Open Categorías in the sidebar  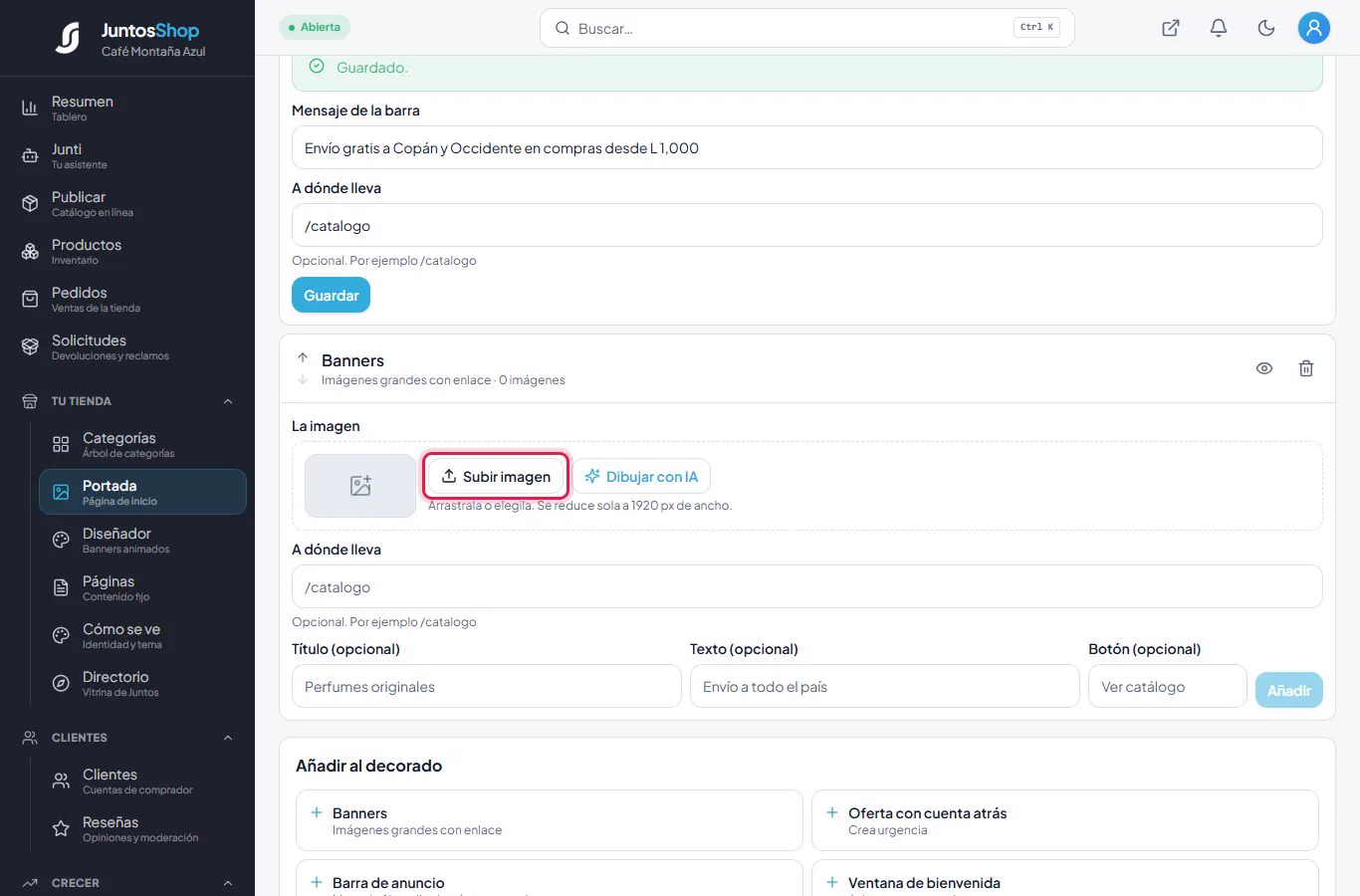142,444
